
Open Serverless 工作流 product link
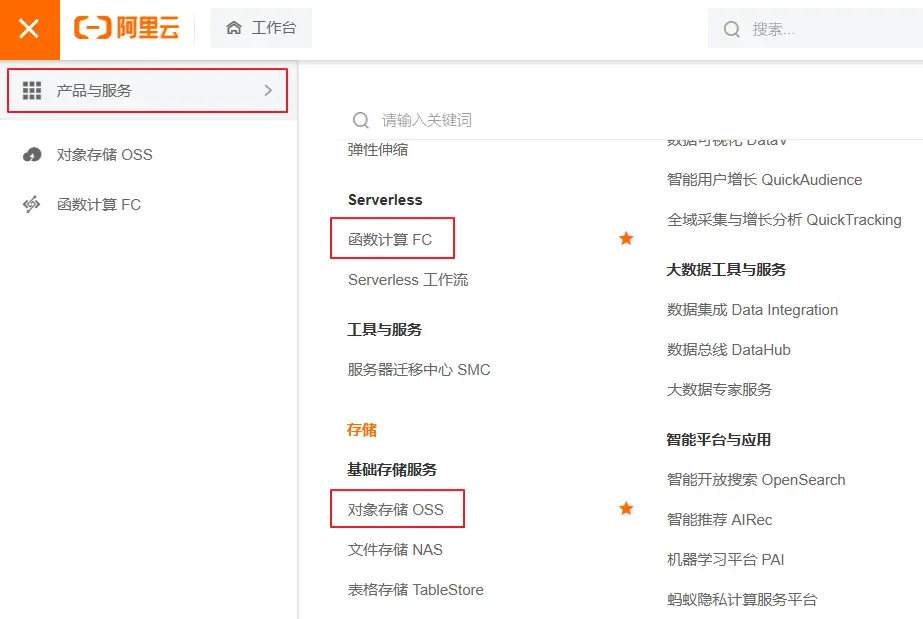(408, 279)
